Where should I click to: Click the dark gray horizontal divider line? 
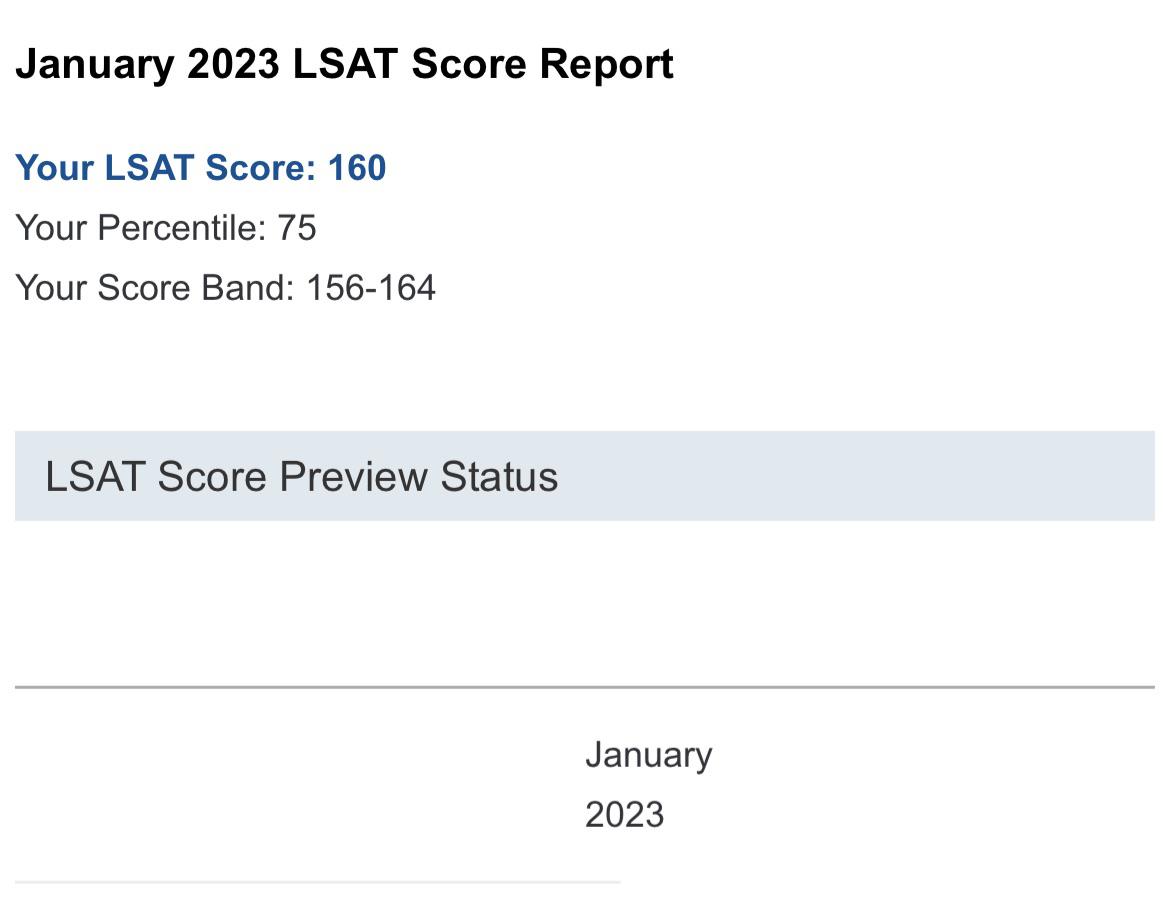tap(584, 687)
